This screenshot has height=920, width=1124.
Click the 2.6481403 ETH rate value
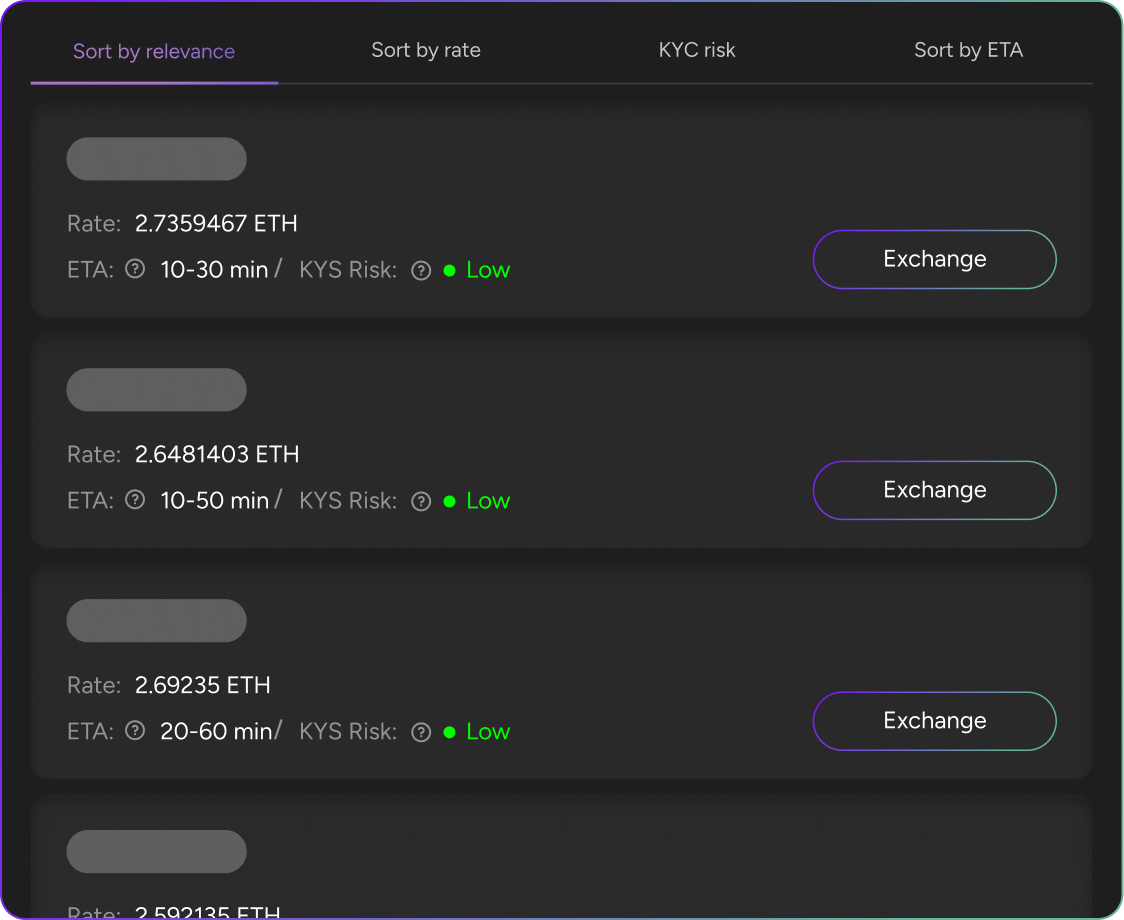click(217, 454)
